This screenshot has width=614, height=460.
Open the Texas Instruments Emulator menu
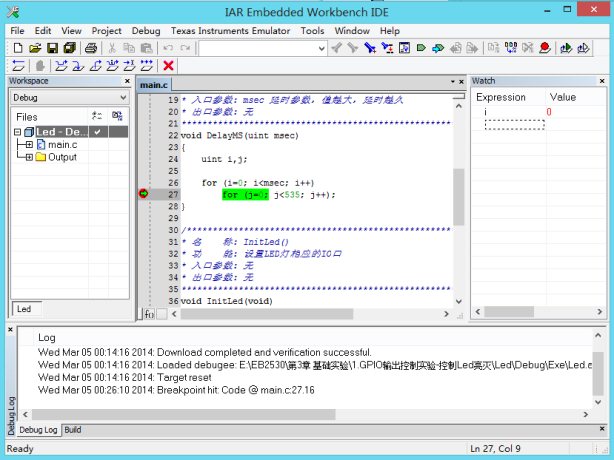tap(230, 31)
